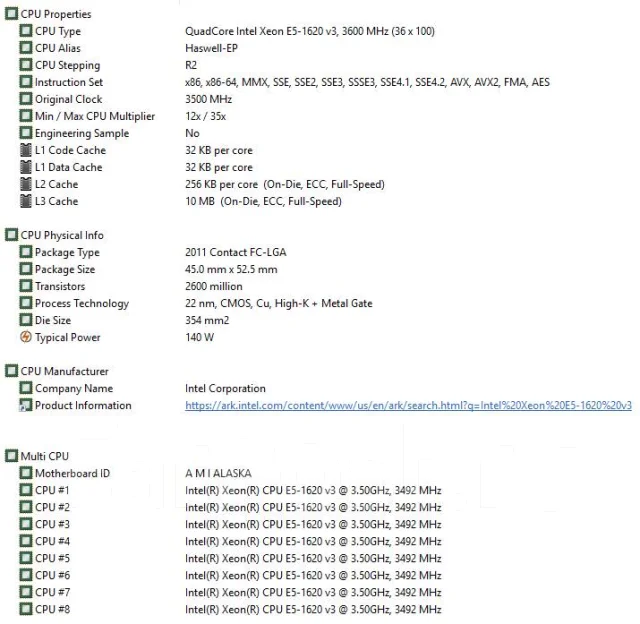Click the Motherboard ID row icon
Screen dimensions: 640x624
point(26,473)
